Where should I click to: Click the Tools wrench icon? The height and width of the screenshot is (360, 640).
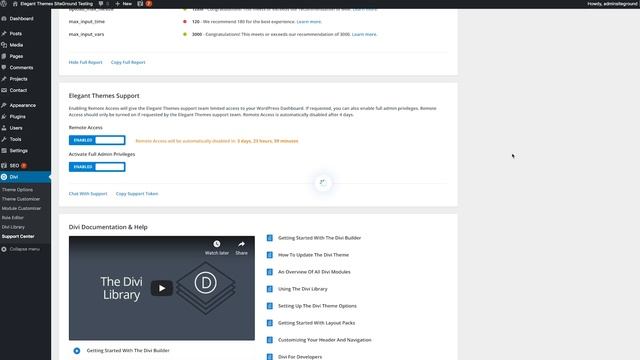click(x=4, y=139)
